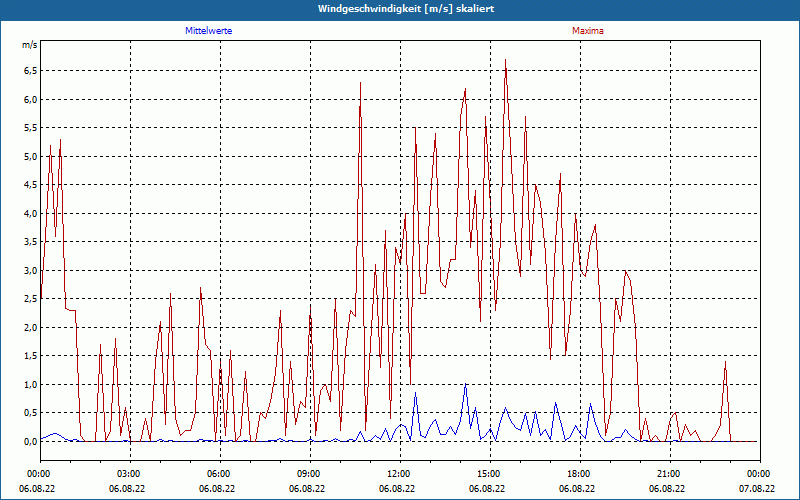800x500 pixels.
Task: Click the red Maxima peak near 10:40
Action: [360, 83]
